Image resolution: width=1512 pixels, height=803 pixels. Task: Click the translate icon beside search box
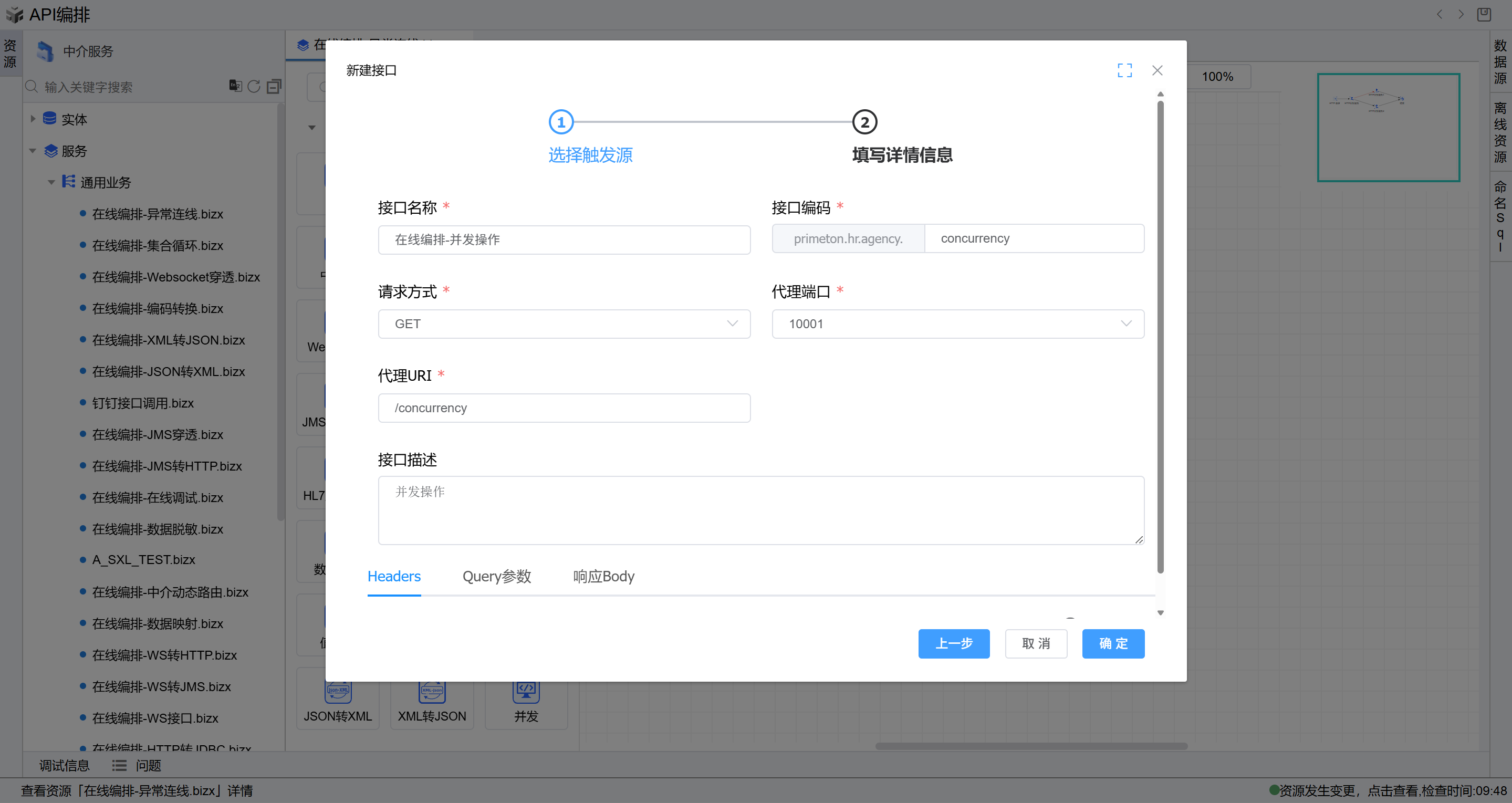235,86
